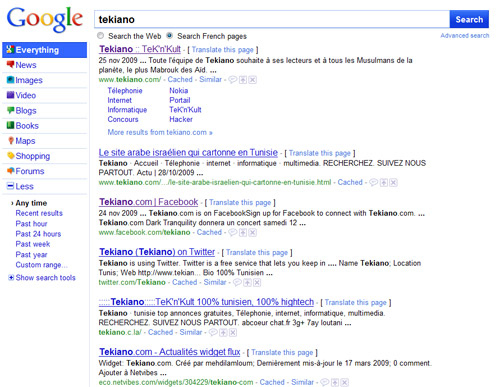The height and width of the screenshot is (387, 500).
Task: Translate the Tekiano.com | Facebook result page
Action: (x=240, y=203)
